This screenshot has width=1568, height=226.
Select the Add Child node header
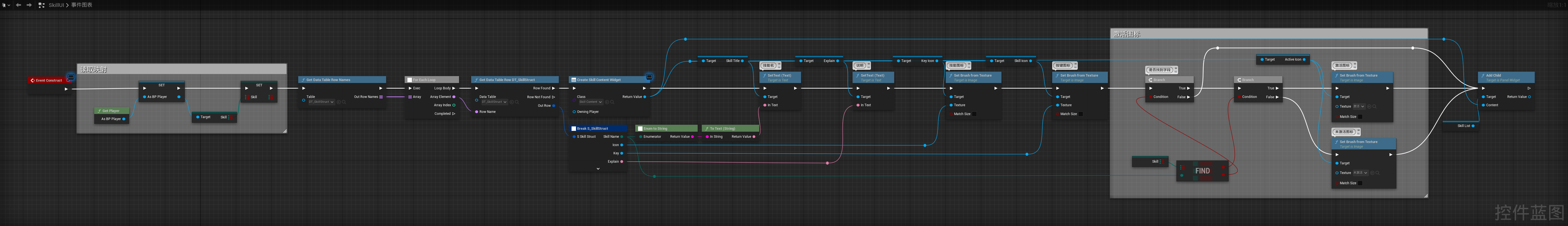pos(1506,77)
